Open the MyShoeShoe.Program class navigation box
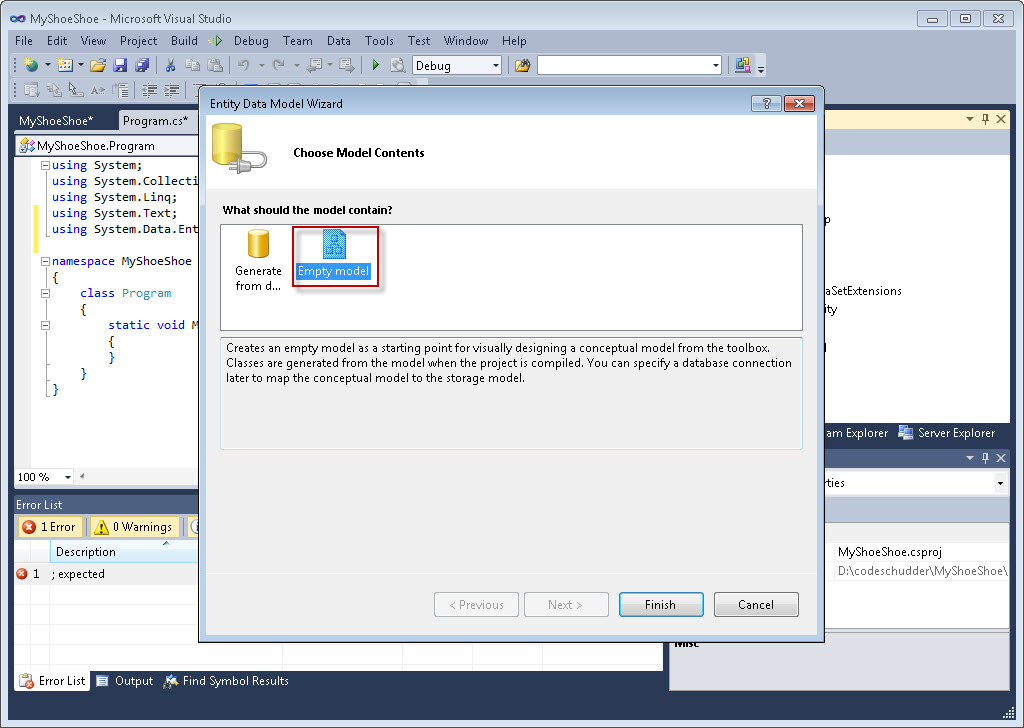The width and height of the screenshot is (1024, 728). pyautogui.click(x=107, y=146)
